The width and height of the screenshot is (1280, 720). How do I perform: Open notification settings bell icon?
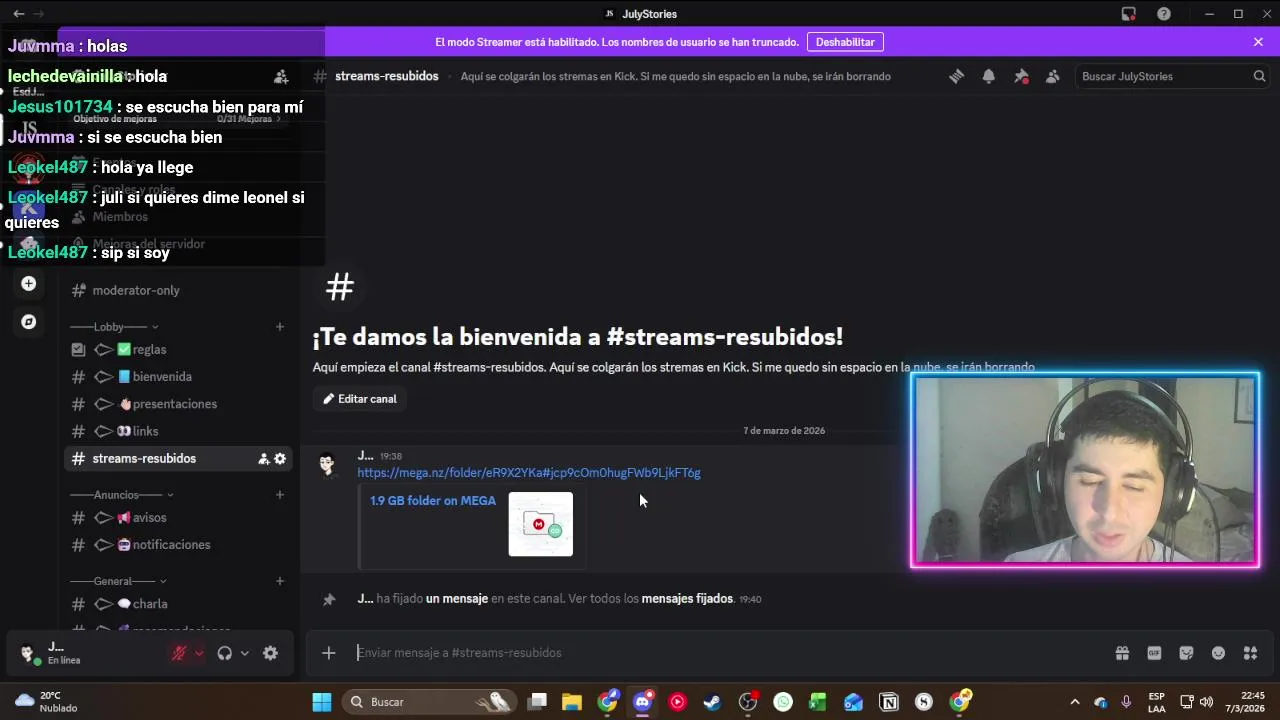[989, 76]
